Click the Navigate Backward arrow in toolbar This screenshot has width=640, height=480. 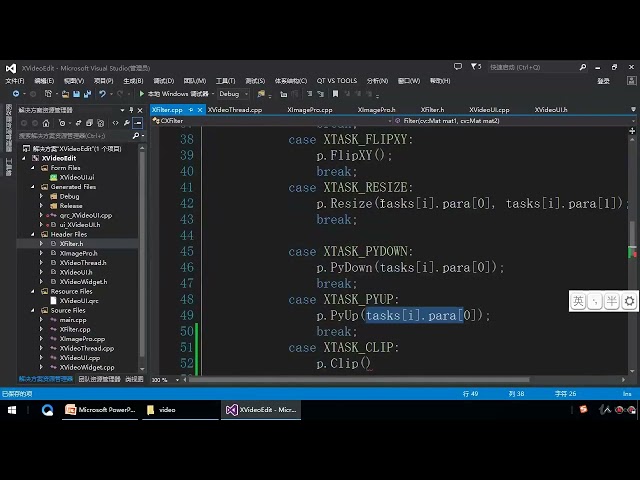pos(16,94)
